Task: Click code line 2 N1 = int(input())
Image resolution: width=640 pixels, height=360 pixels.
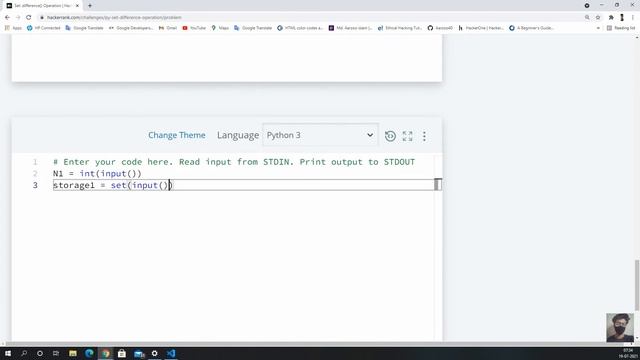Action: pyautogui.click(x=97, y=173)
